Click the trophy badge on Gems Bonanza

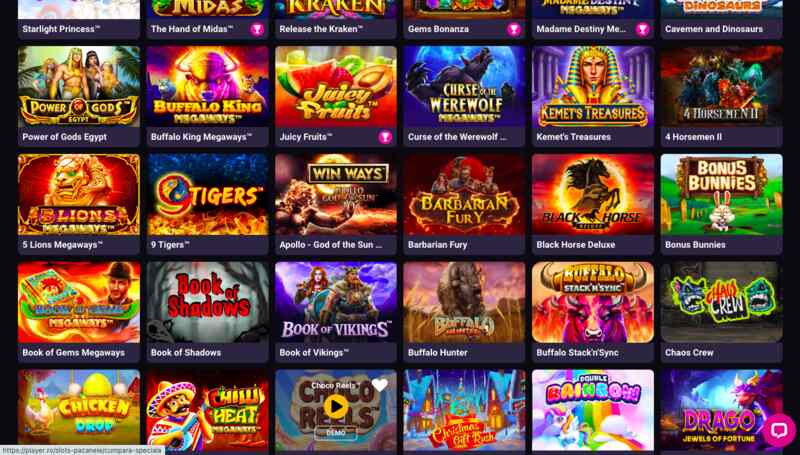click(514, 29)
